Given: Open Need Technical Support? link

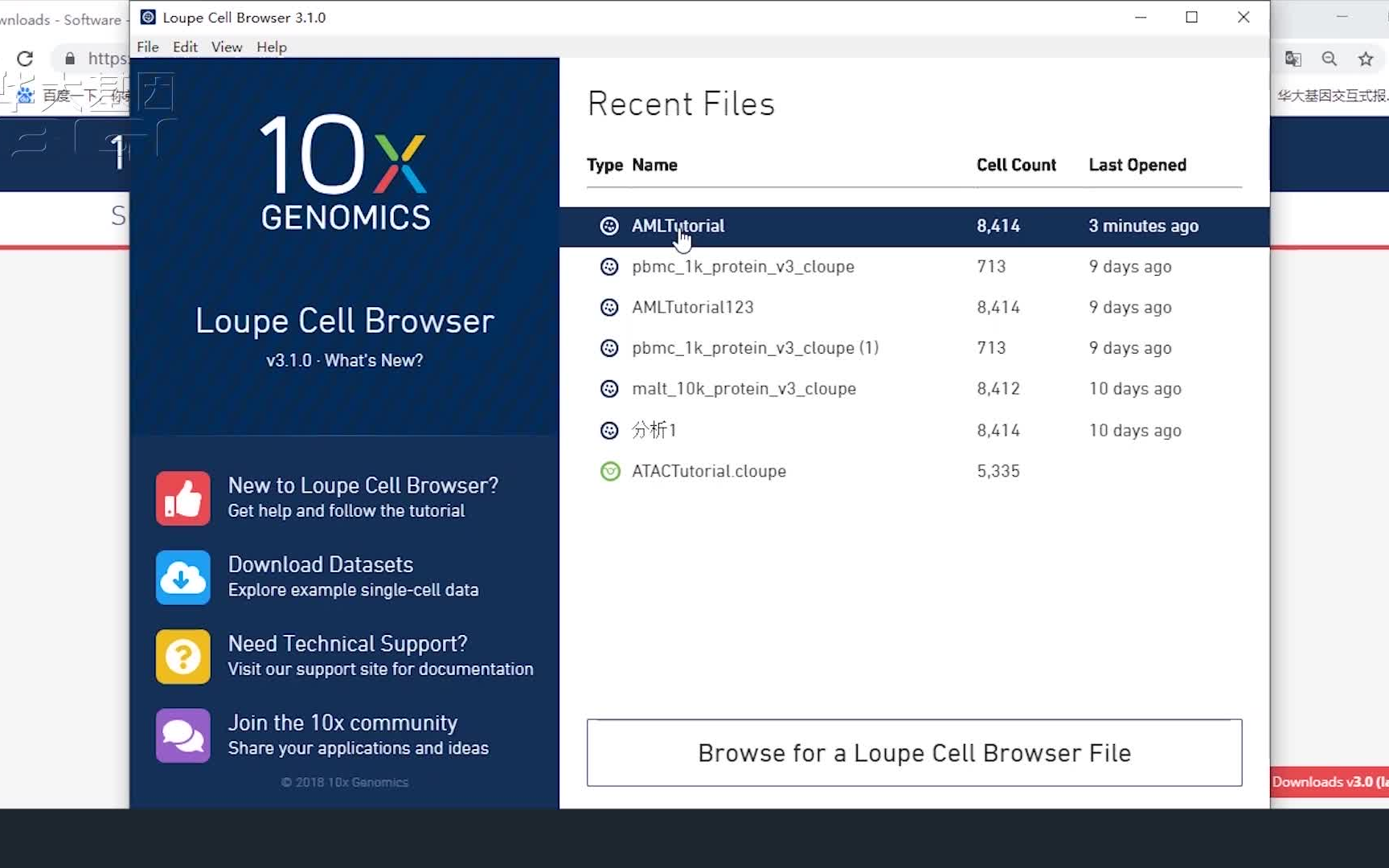Looking at the screenshot, I should (x=348, y=644).
